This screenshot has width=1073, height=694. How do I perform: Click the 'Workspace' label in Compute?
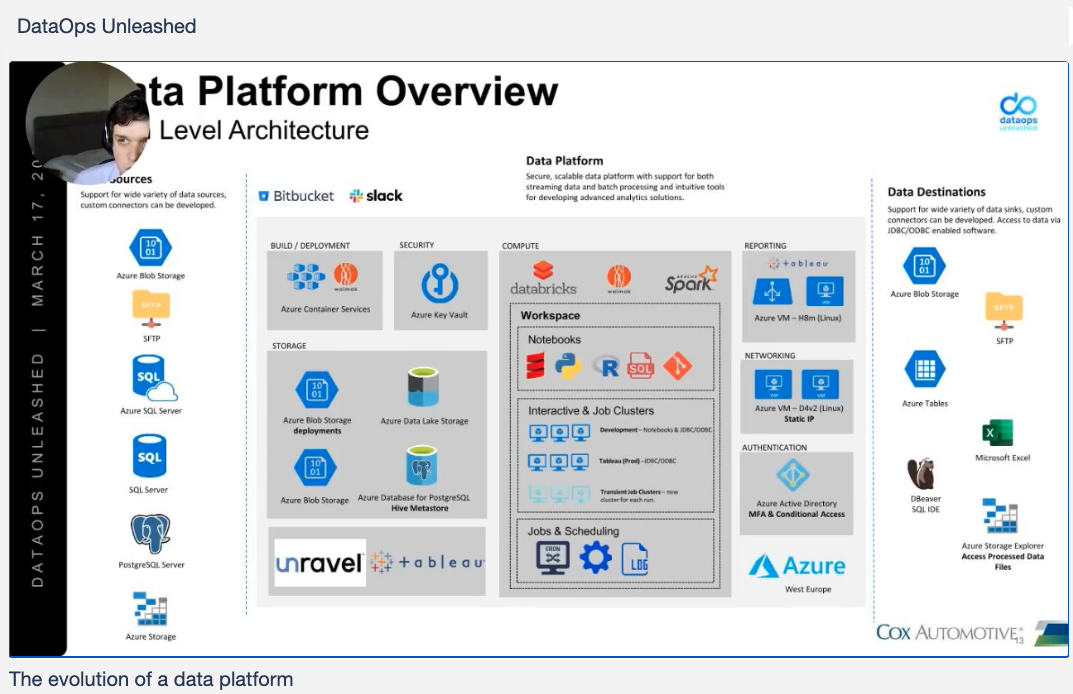550,316
